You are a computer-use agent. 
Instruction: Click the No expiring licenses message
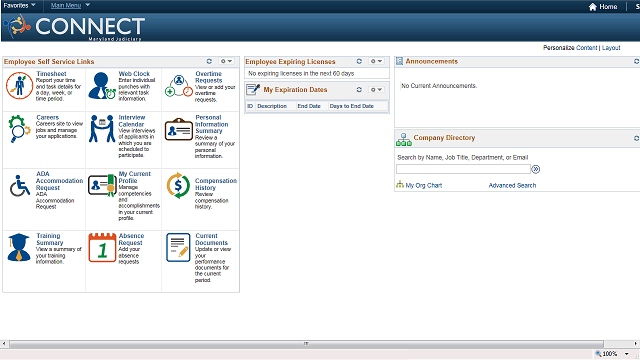click(301, 73)
